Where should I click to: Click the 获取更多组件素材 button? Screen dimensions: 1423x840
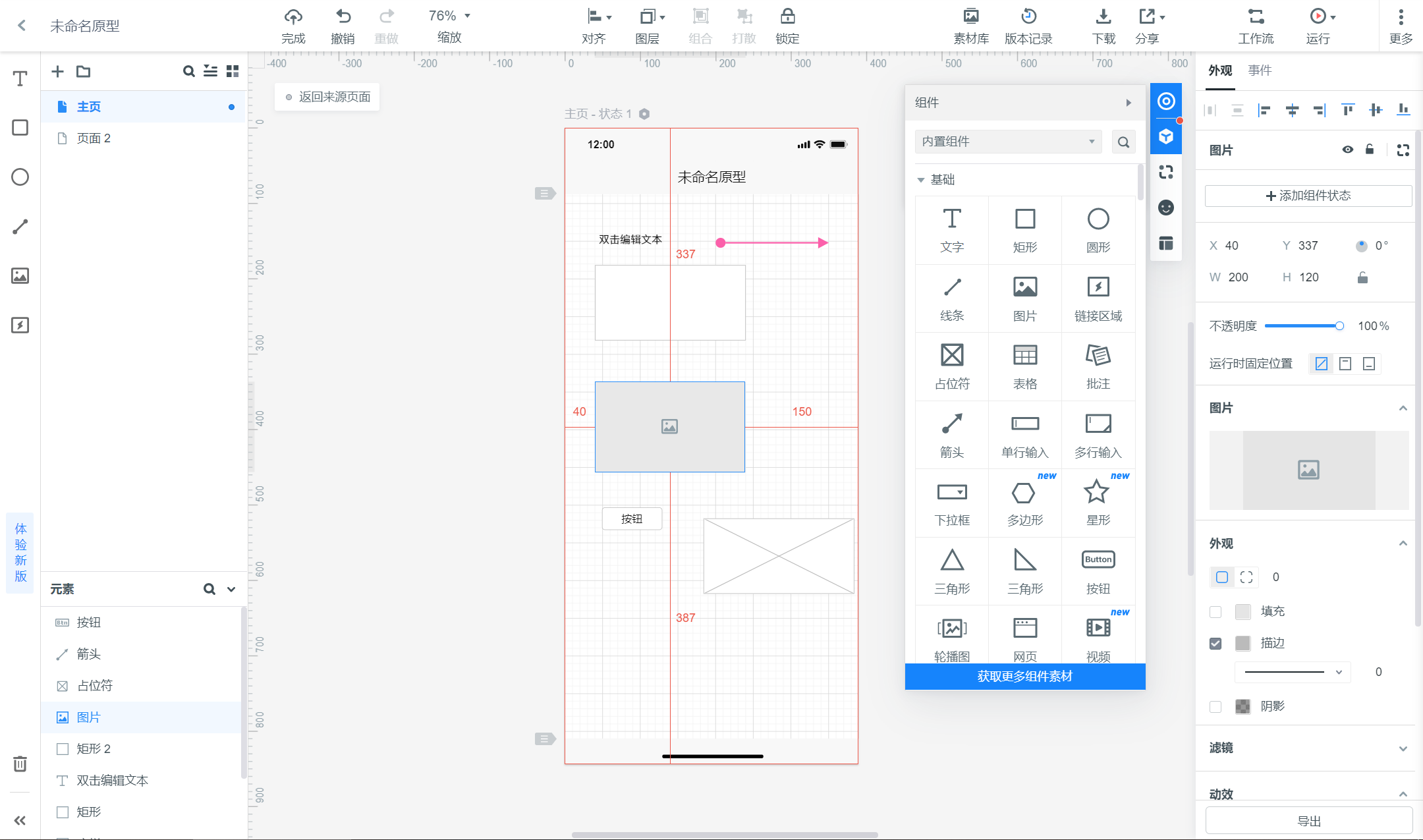click(1025, 677)
